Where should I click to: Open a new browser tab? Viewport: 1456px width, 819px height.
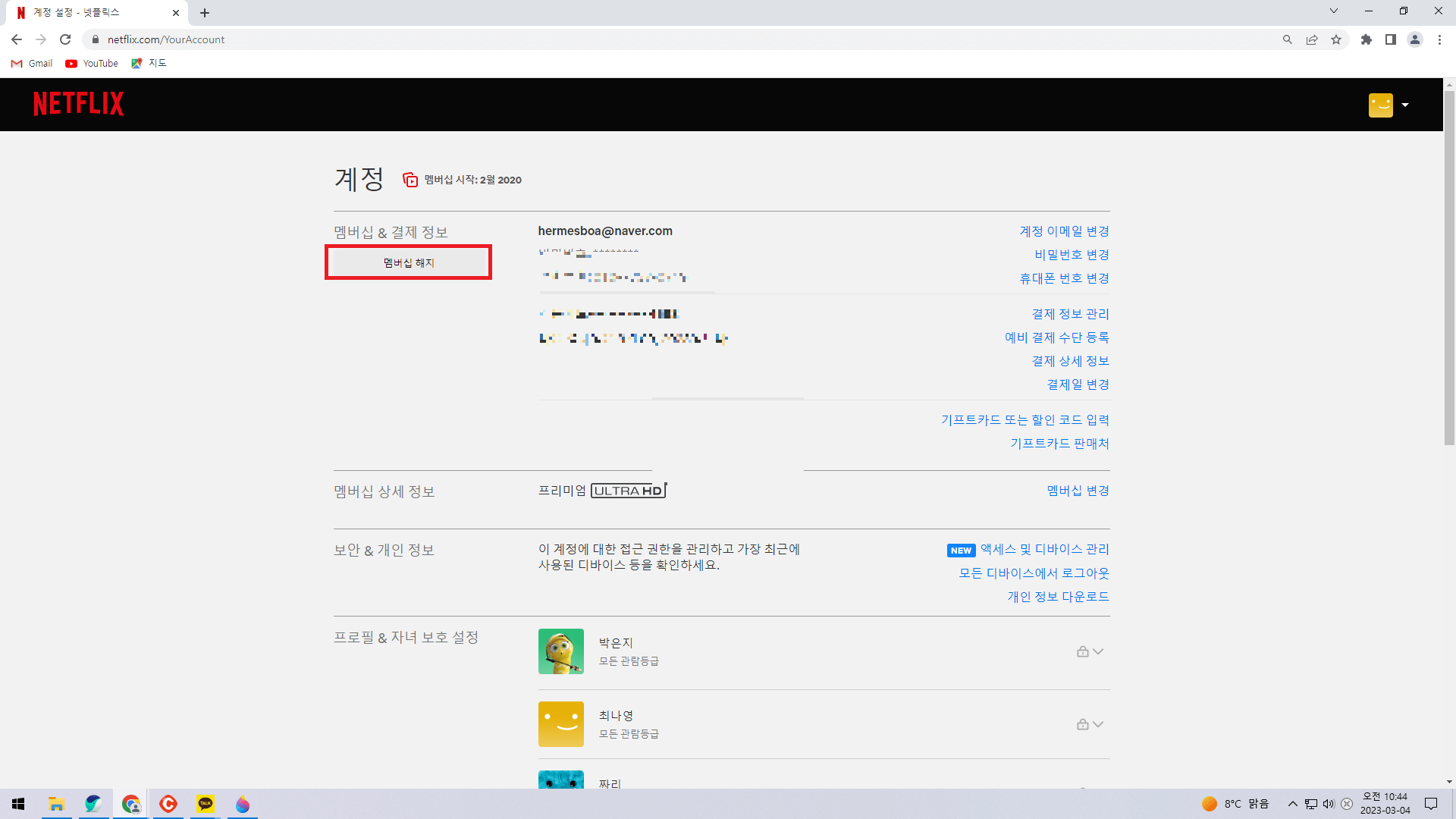(205, 13)
